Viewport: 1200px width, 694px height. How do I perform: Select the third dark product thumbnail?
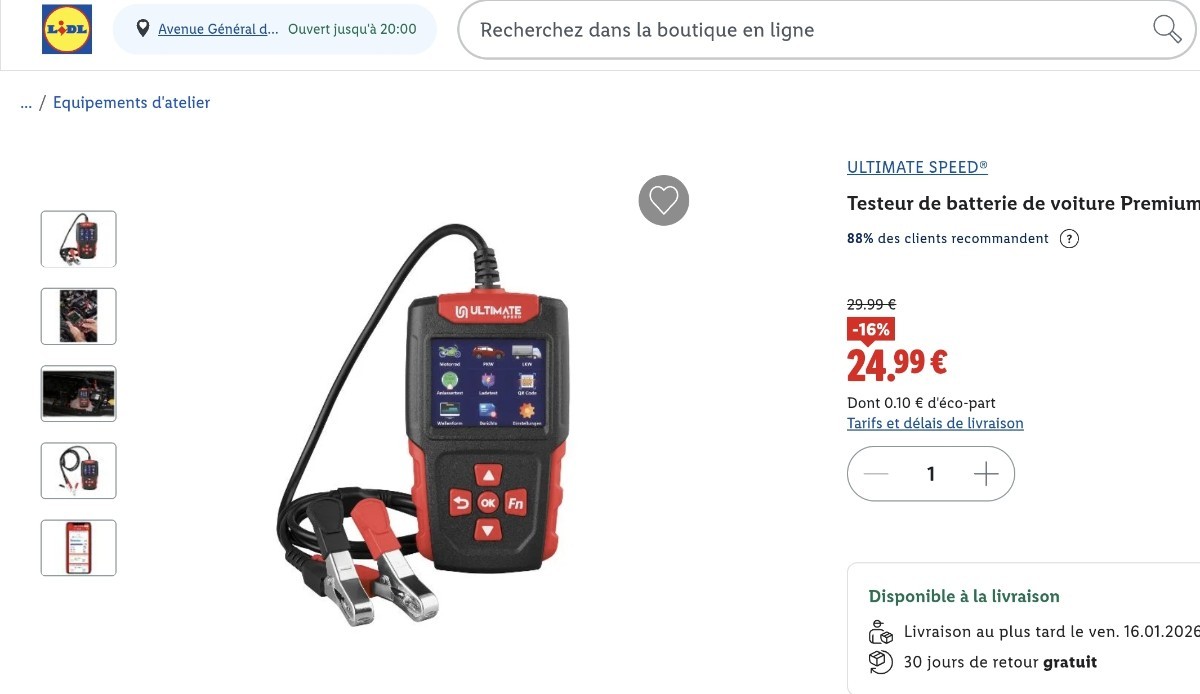click(78, 393)
